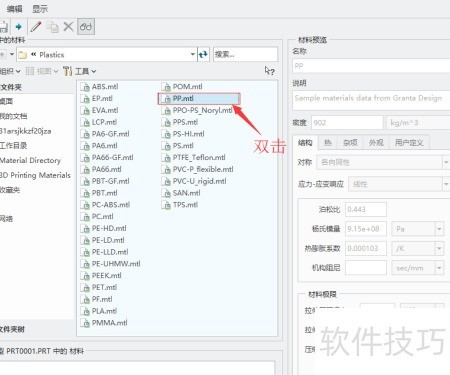The image size is (450, 375).
Task: Click the blue arrow assign icon
Action: (19, 27)
